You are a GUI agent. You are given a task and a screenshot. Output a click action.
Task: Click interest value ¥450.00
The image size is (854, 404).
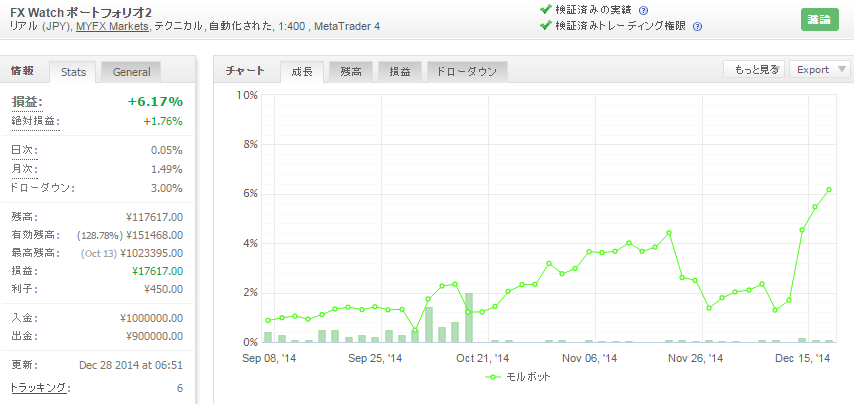point(163,289)
